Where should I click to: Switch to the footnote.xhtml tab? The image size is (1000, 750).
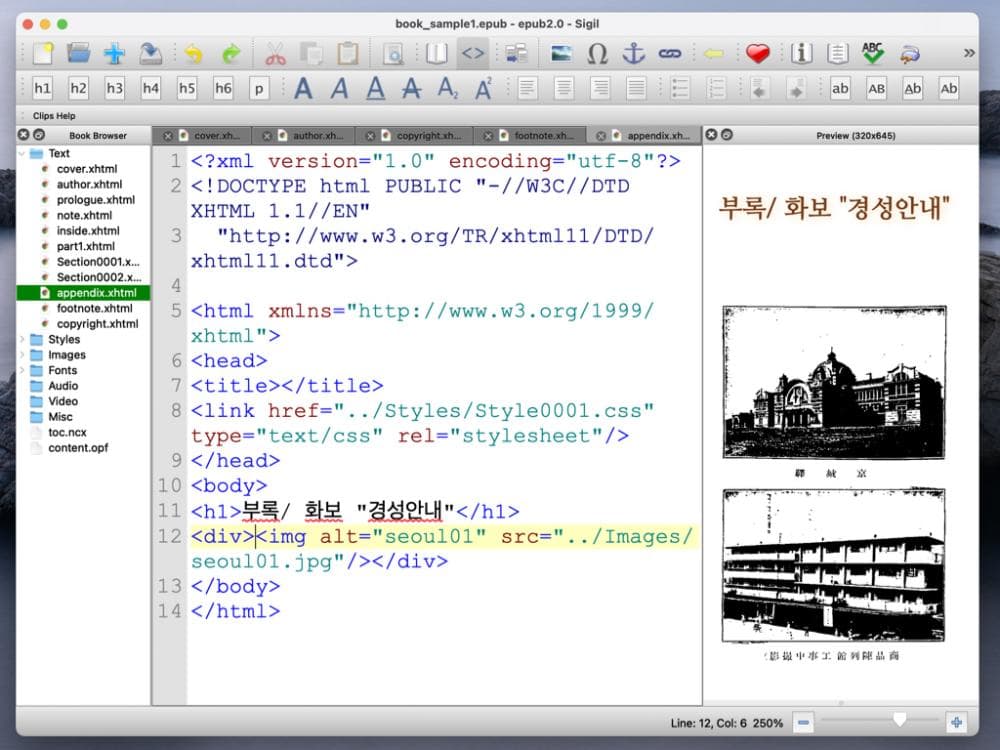click(531, 136)
